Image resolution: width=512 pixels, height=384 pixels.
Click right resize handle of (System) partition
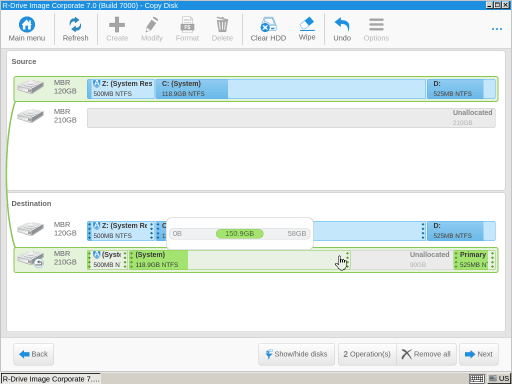tap(347, 260)
